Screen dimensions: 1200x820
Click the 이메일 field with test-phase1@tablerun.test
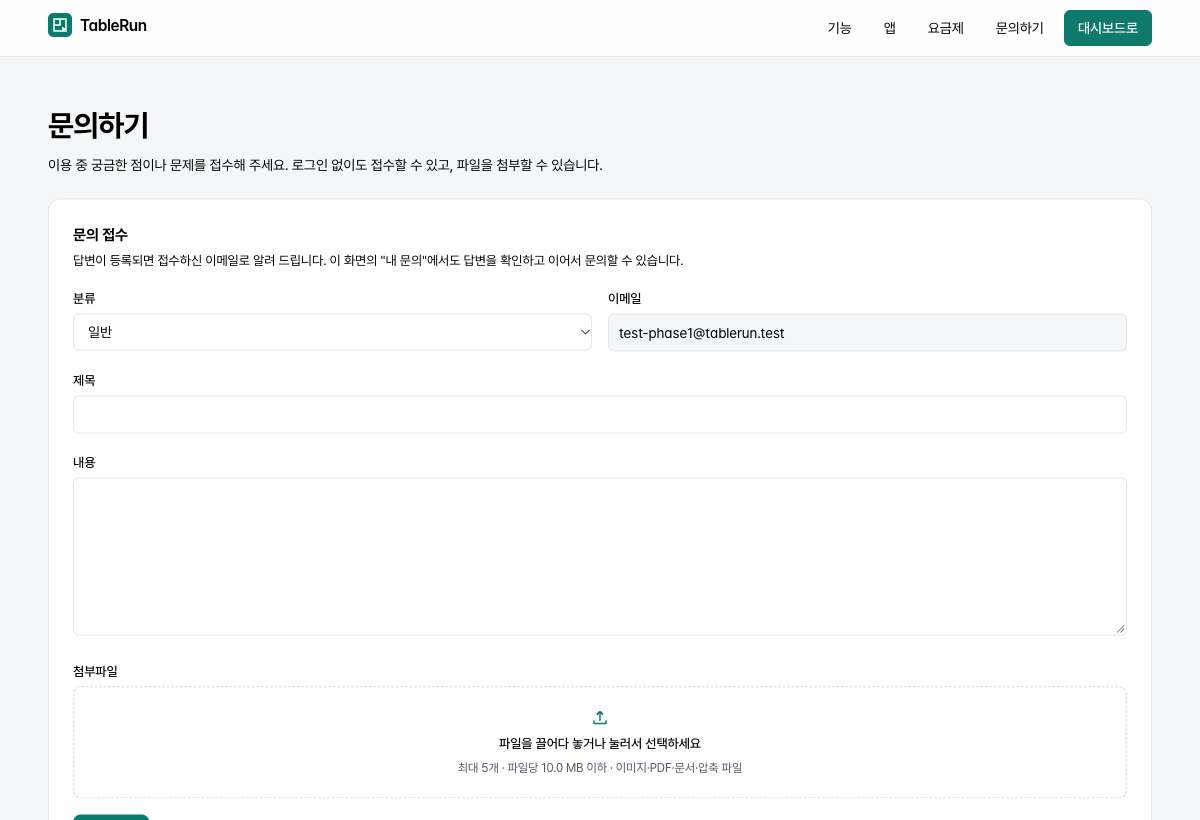[867, 332]
